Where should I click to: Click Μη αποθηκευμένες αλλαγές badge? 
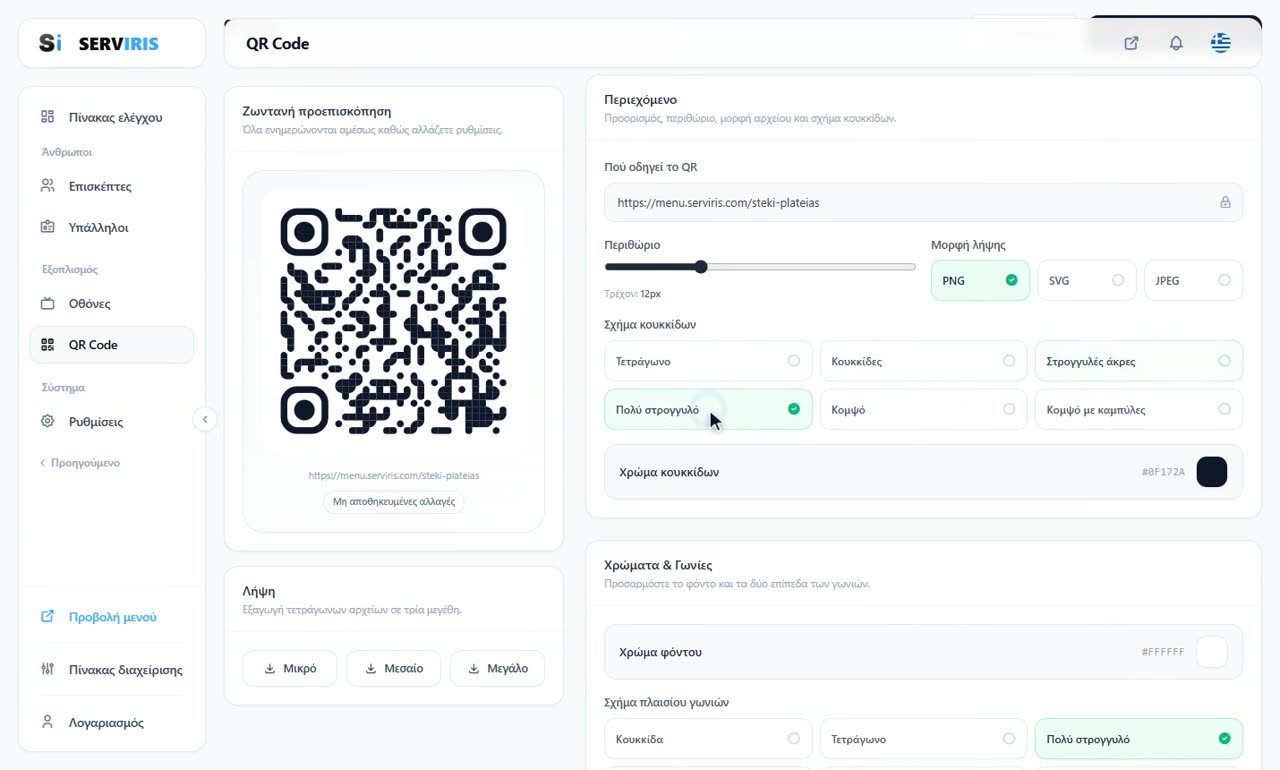pyautogui.click(x=394, y=501)
